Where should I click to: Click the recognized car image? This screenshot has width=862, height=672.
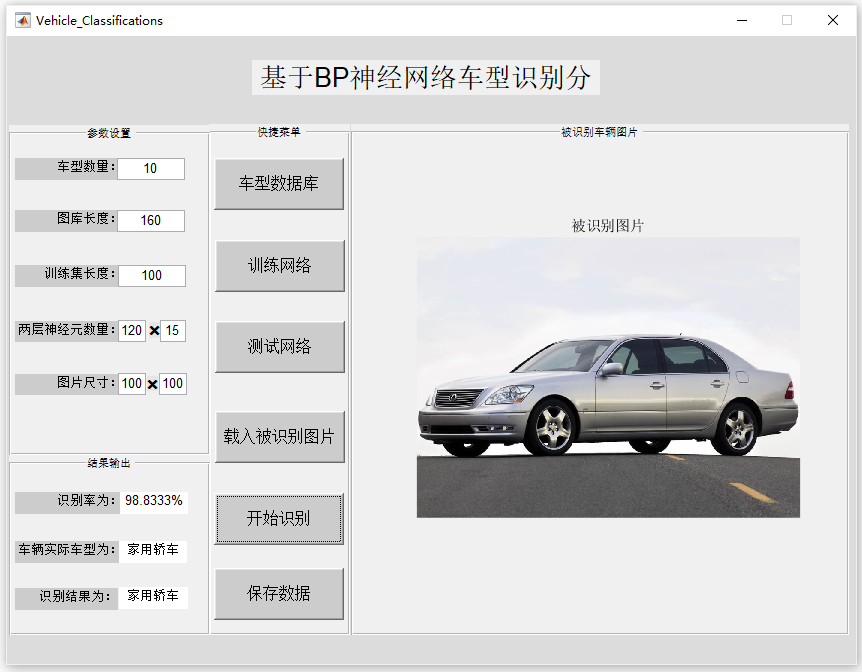click(608, 377)
